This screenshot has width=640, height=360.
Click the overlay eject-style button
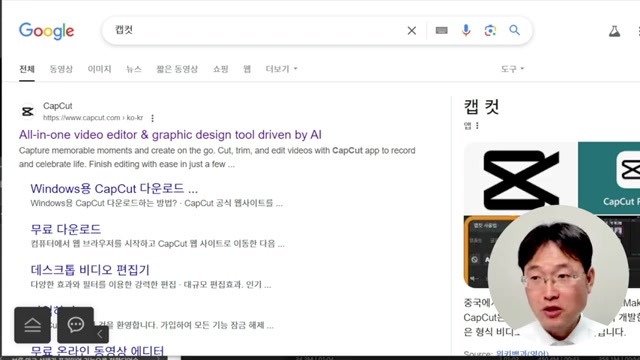click(33, 325)
